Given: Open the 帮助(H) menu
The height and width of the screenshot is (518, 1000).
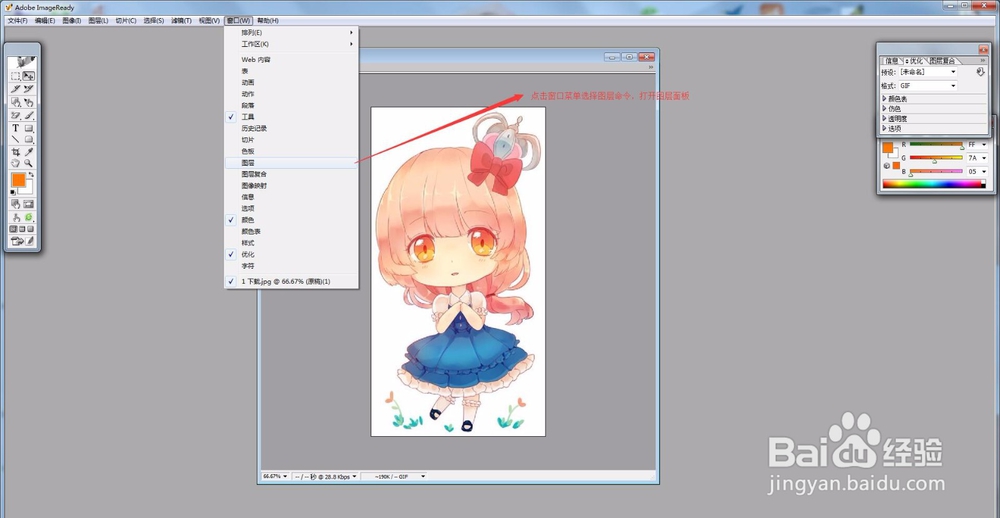Looking at the screenshot, I should click(x=268, y=20).
